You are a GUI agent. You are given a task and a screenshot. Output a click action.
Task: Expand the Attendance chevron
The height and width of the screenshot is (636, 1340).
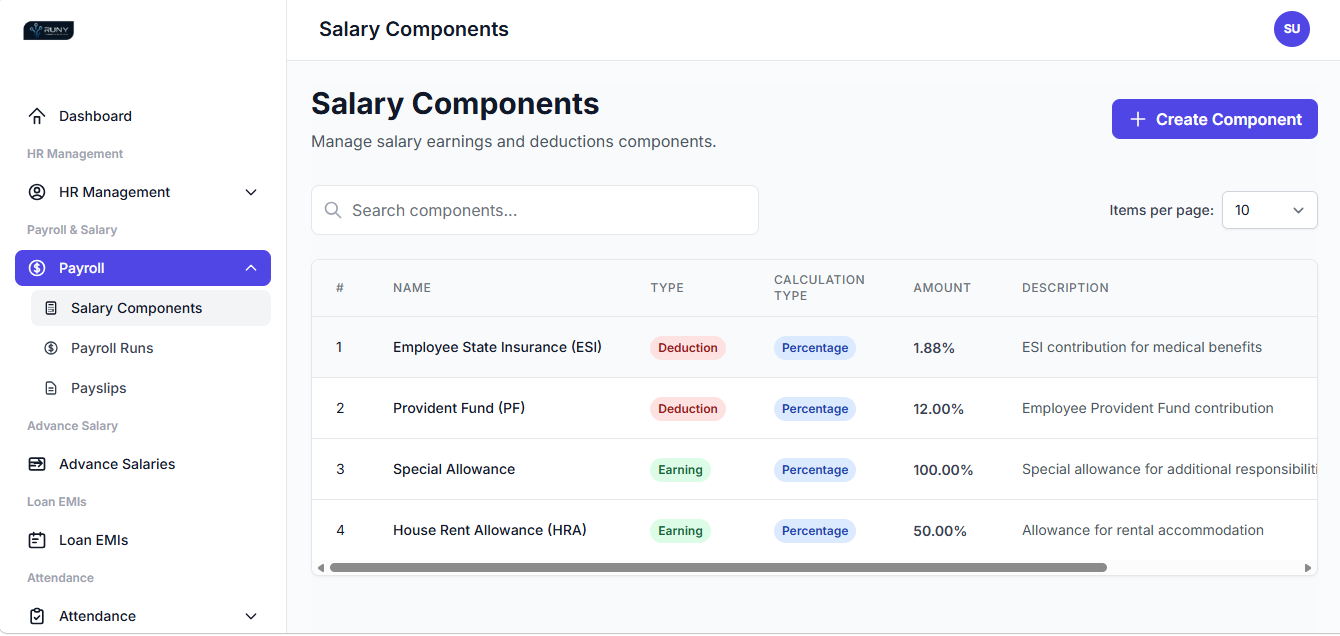251,616
